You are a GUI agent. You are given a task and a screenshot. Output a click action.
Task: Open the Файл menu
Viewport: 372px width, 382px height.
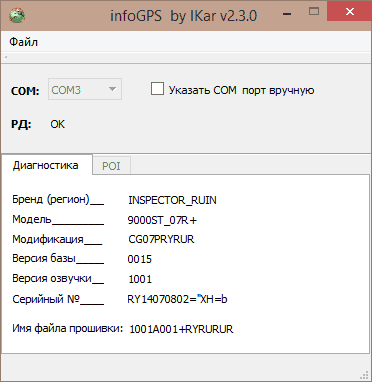pyautogui.click(x=23, y=42)
